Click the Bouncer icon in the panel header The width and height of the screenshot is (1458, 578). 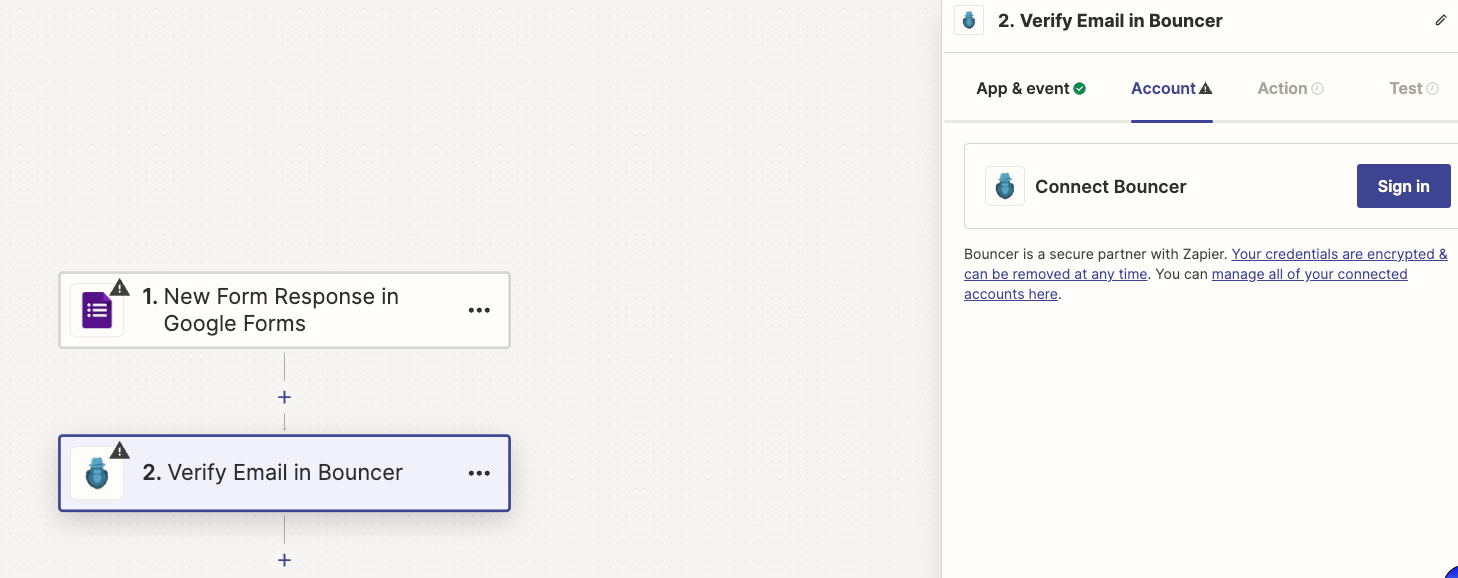tap(969, 20)
